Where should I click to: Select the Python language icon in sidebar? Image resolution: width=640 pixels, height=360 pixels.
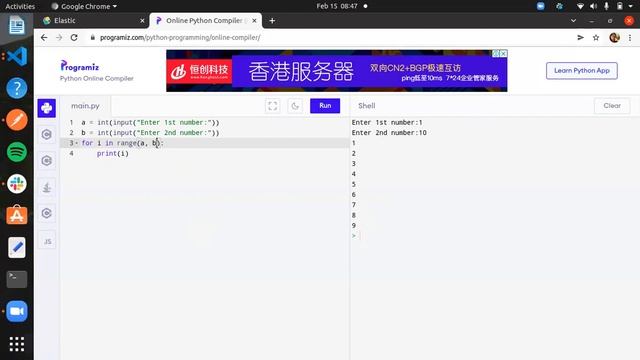click(47, 108)
